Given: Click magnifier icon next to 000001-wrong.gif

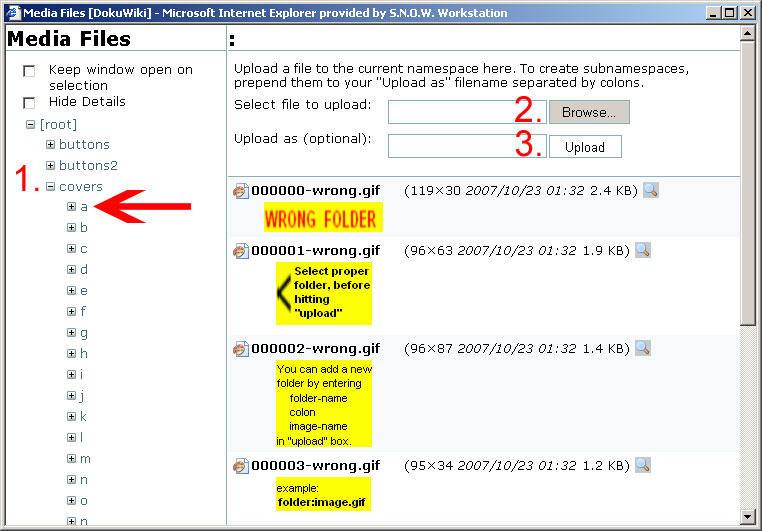Looking at the screenshot, I should coord(643,250).
